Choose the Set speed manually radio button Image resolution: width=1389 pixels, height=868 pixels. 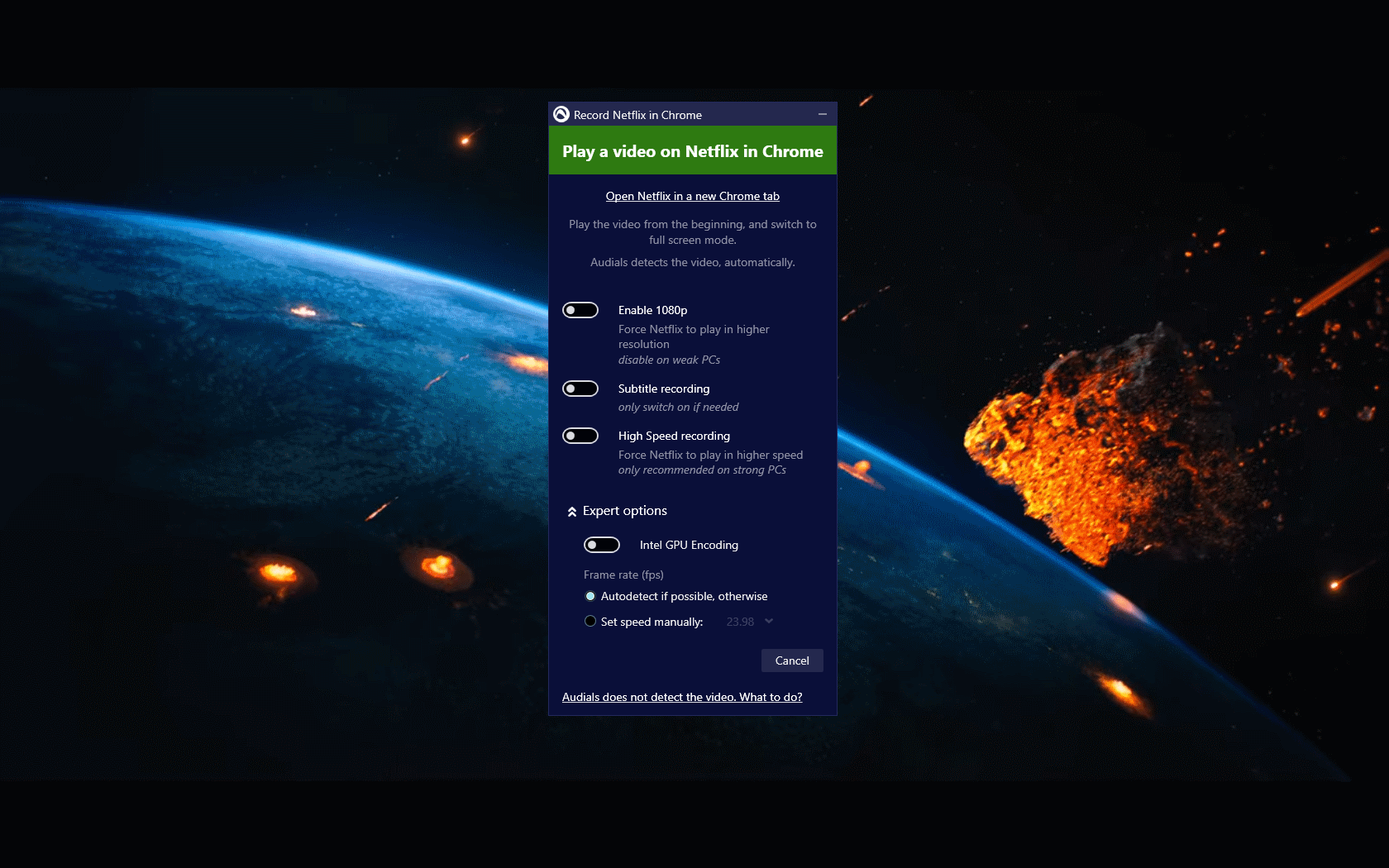(x=590, y=622)
